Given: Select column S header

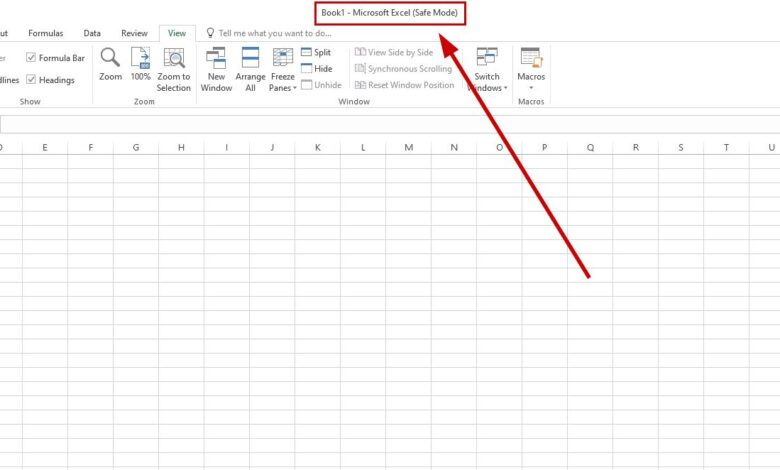Looking at the screenshot, I should point(681,147).
